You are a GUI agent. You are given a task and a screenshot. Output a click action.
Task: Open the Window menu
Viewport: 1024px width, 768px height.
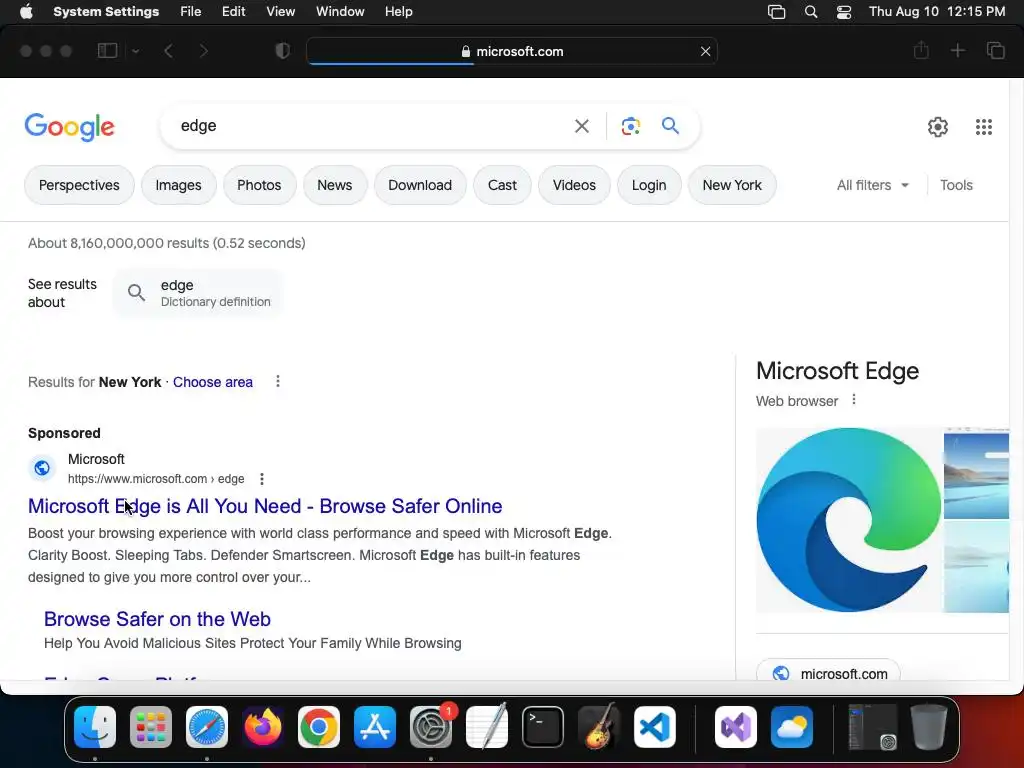pos(340,12)
